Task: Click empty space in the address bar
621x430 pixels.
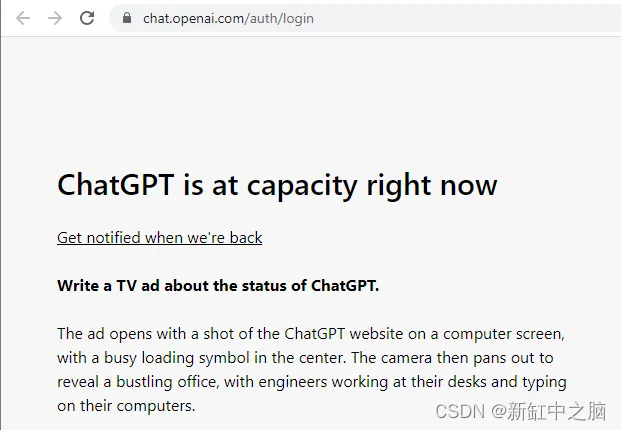Action: coord(467,18)
